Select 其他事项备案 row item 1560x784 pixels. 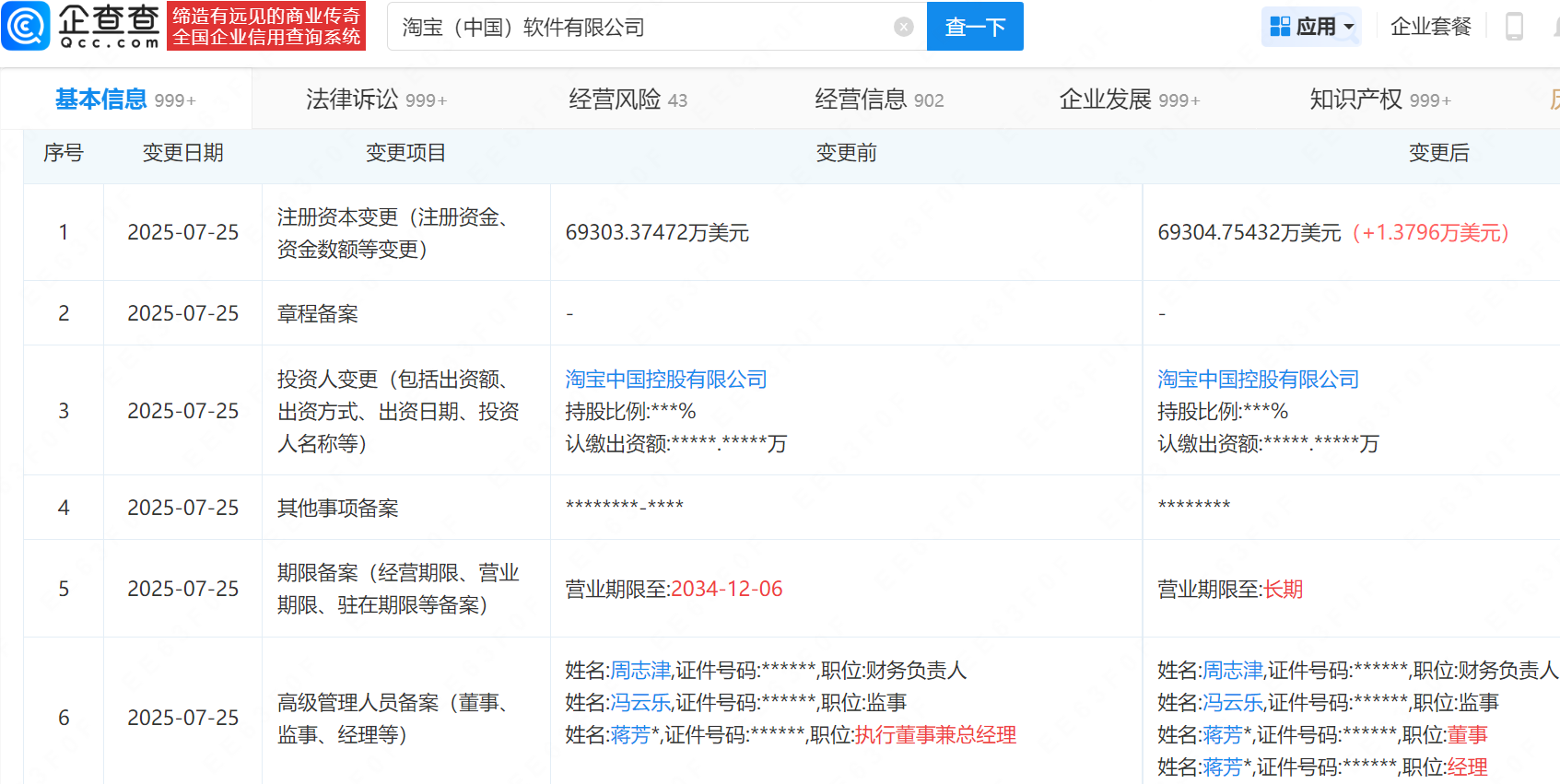[338, 509]
